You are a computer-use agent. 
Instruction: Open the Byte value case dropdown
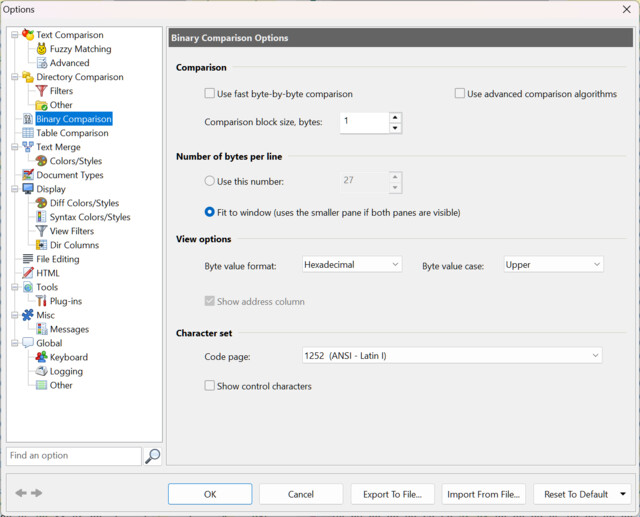[553, 264]
